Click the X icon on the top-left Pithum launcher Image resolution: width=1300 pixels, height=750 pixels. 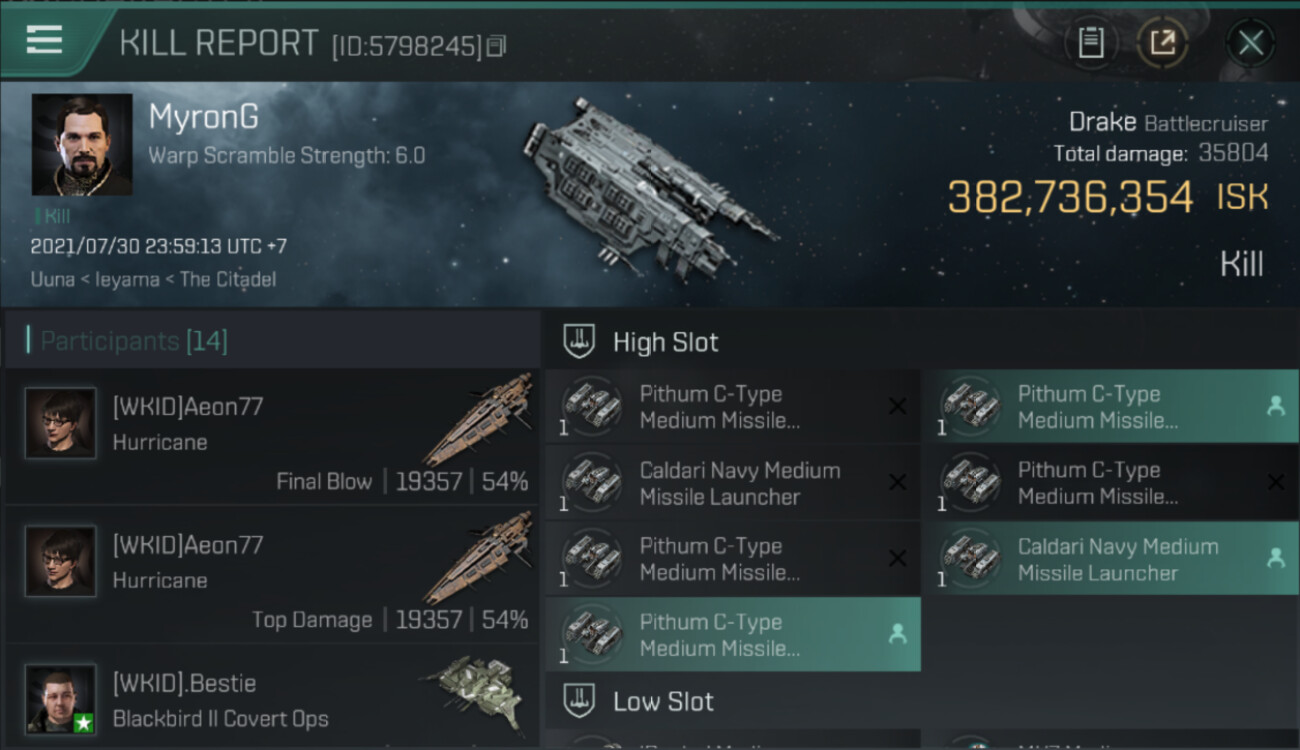897,406
